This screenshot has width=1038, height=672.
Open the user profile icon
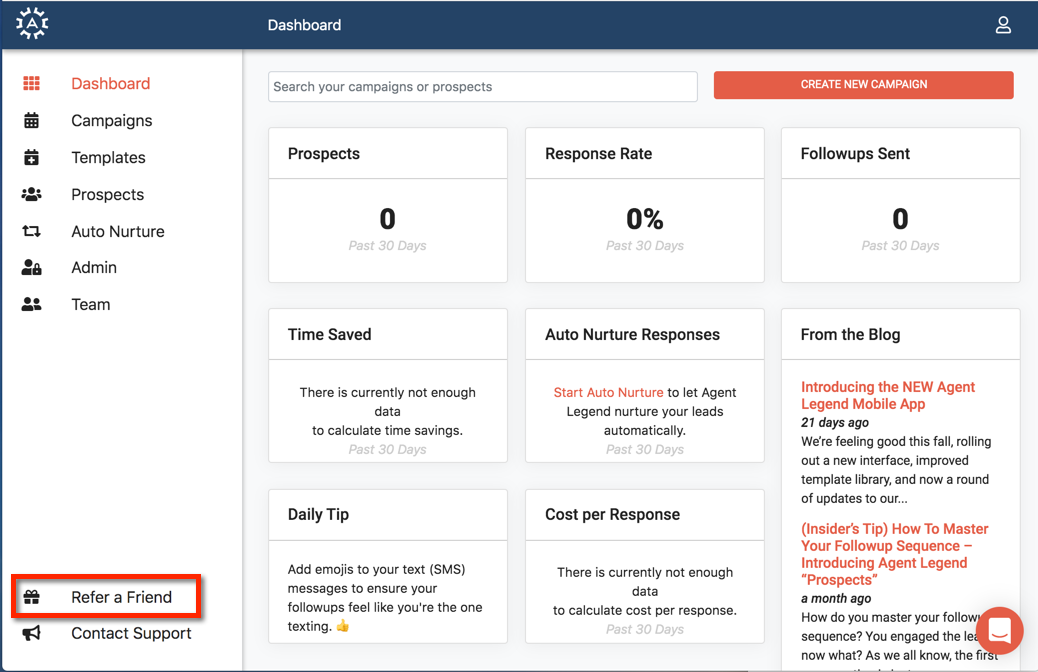click(x=1003, y=25)
